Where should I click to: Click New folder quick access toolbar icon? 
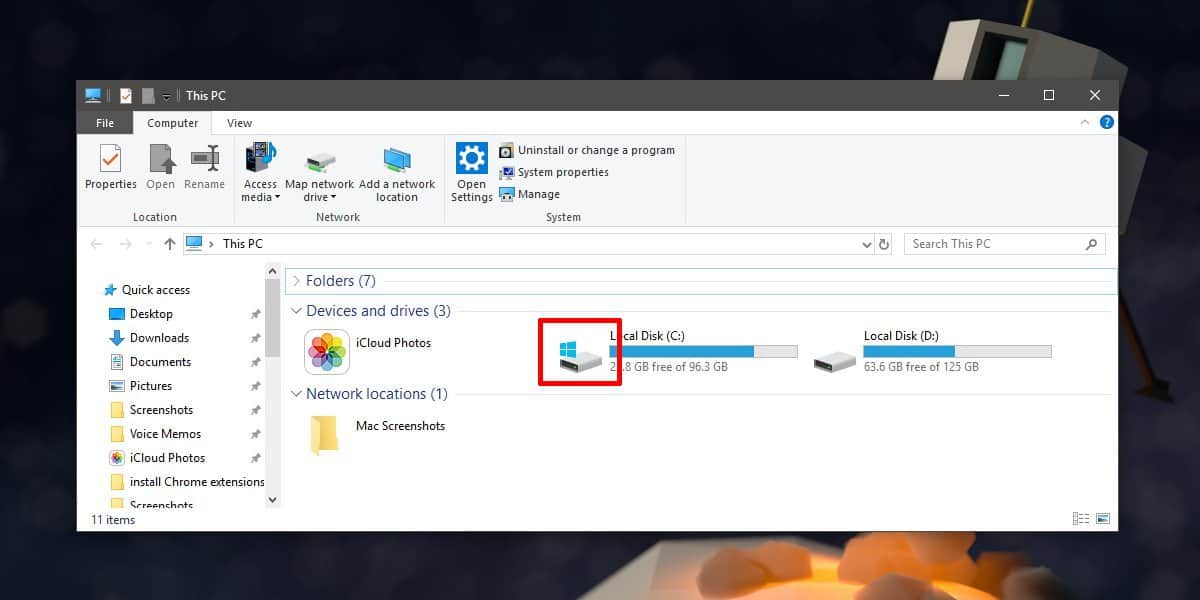click(x=148, y=95)
